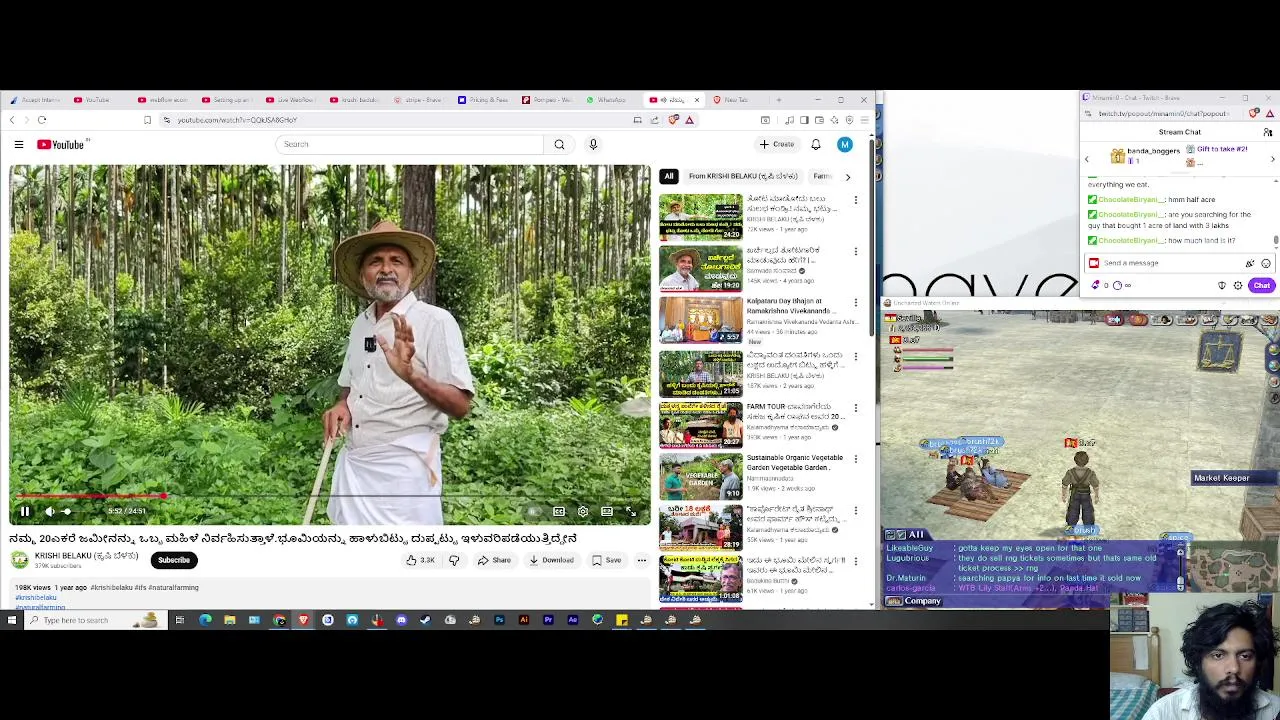The width and height of the screenshot is (1280, 720).
Task: Click the purple Chat send button
Action: [x=1262, y=286]
